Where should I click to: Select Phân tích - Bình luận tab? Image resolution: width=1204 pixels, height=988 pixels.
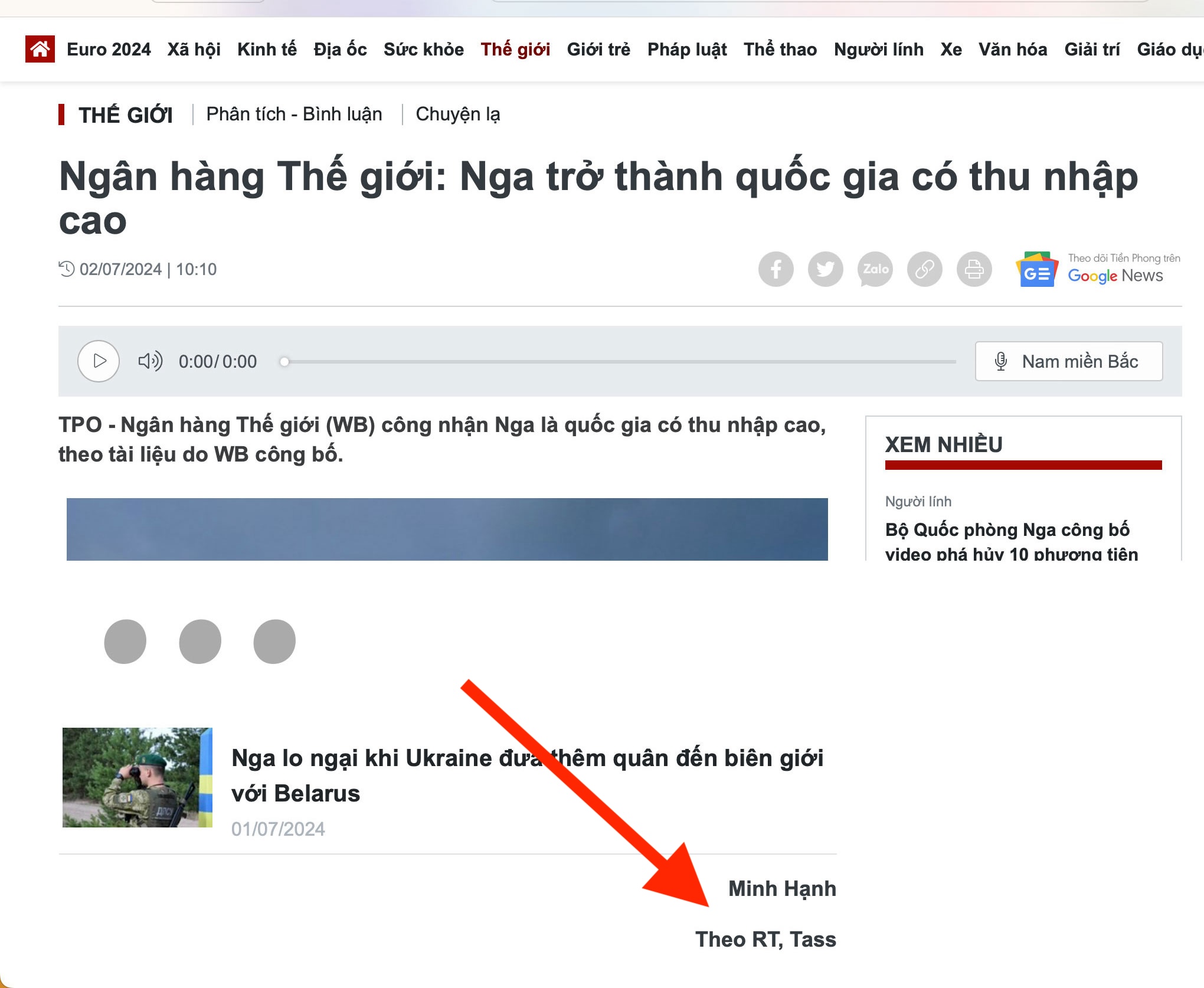pyautogui.click(x=294, y=114)
